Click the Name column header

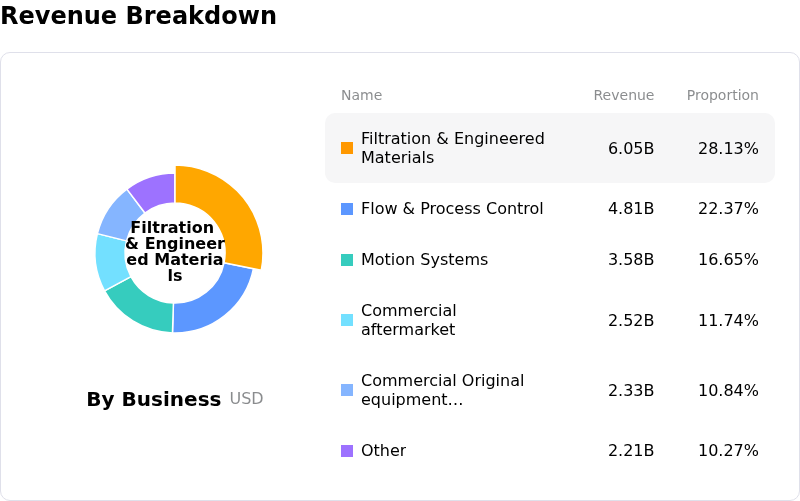tap(361, 95)
